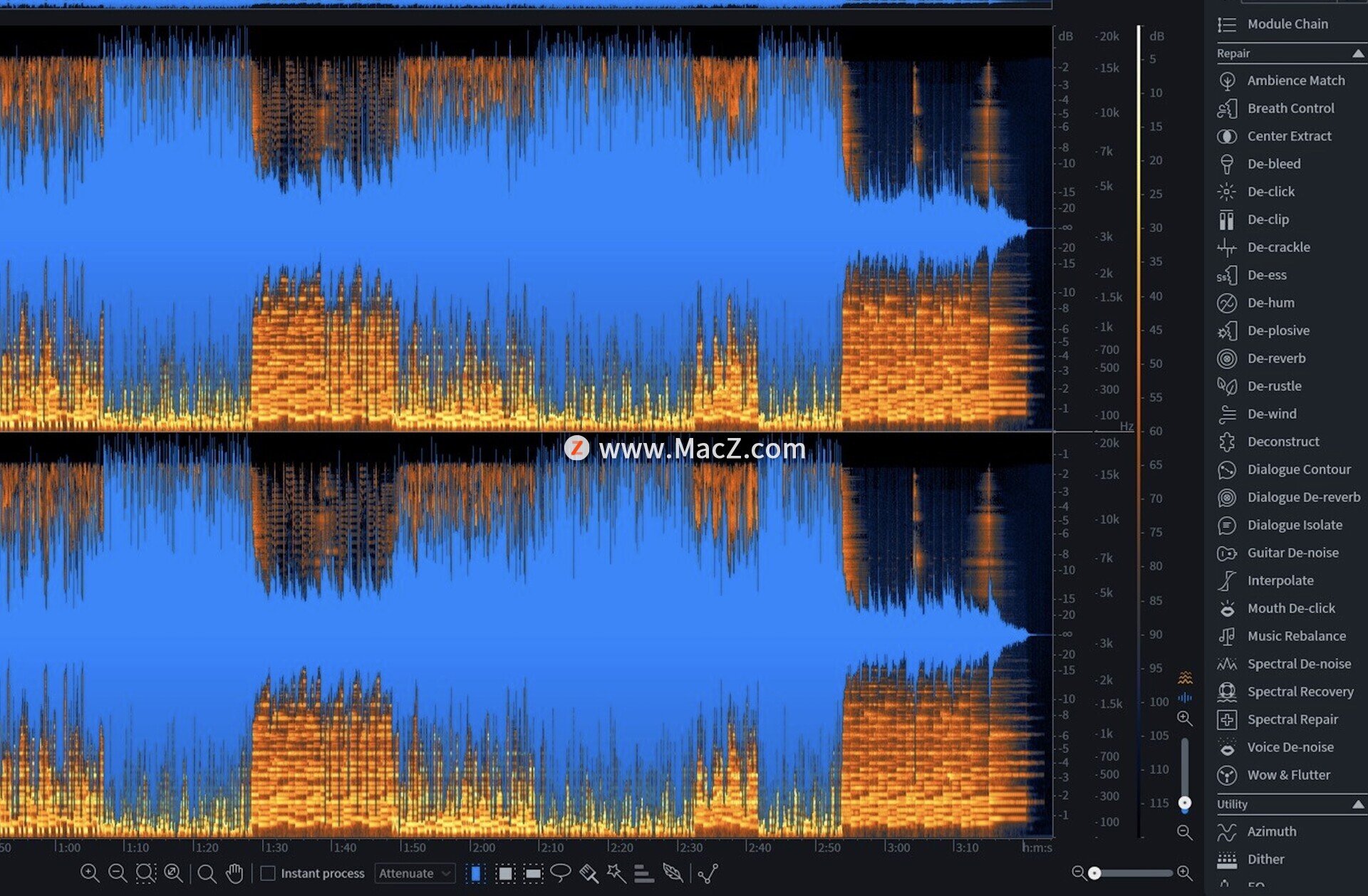Image resolution: width=1368 pixels, height=896 pixels.
Task: Open the De-click module
Action: point(1270,192)
